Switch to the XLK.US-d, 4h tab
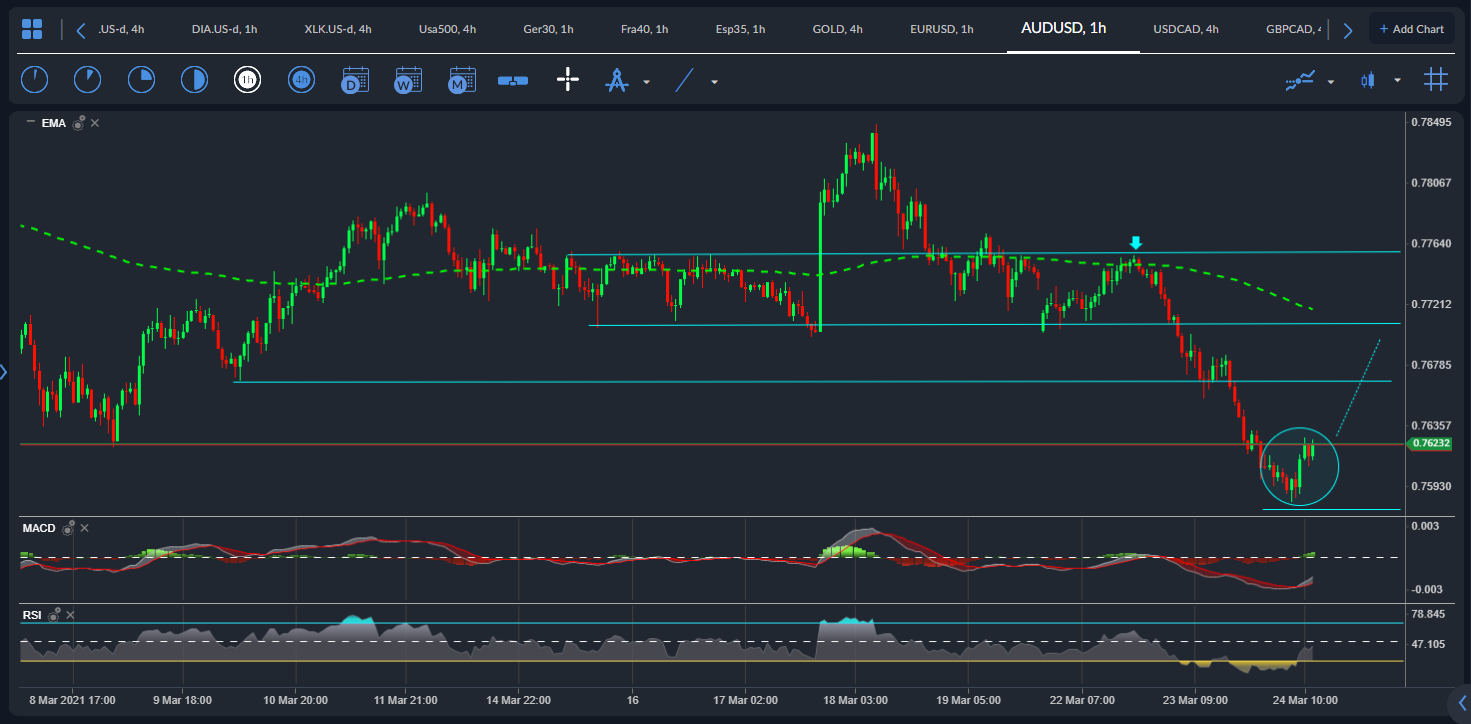Screen dimensions: 1471x724 point(338,29)
